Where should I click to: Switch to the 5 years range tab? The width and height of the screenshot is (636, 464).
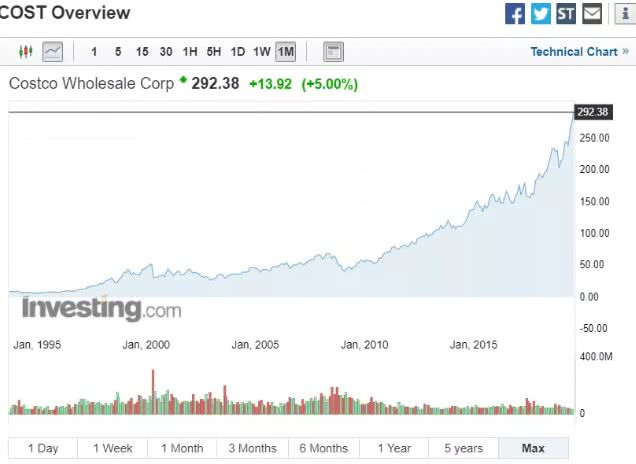pyautogui.click(x=463, y=448)
